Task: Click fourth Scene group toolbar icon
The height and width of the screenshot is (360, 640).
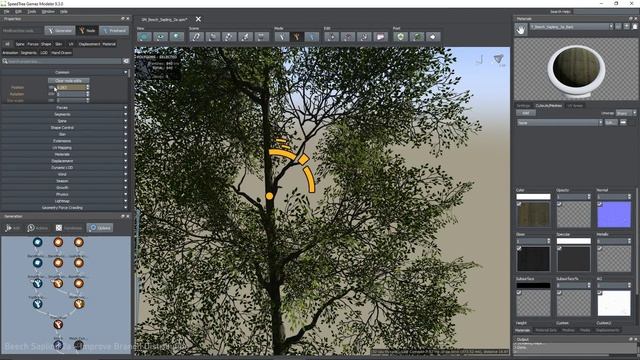Action: pos(245,37)
